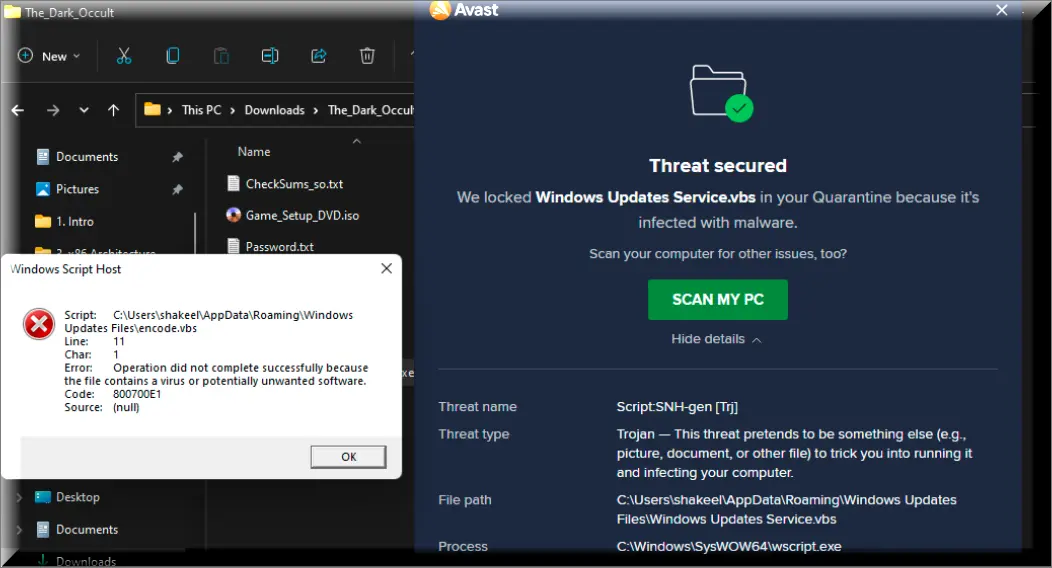Close the Windows Script Host dialog
This screenshot has height=568, width=1052.
point(386,268)
